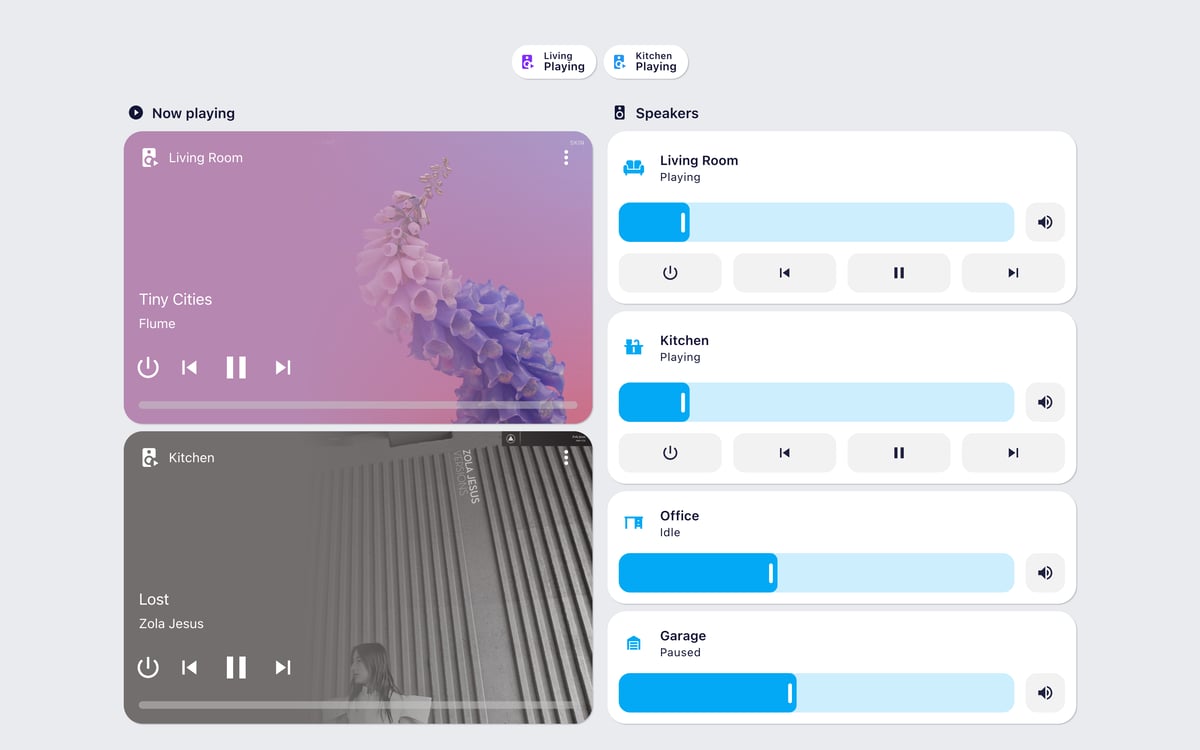Open Office speaker details via its name

point(679,516)
